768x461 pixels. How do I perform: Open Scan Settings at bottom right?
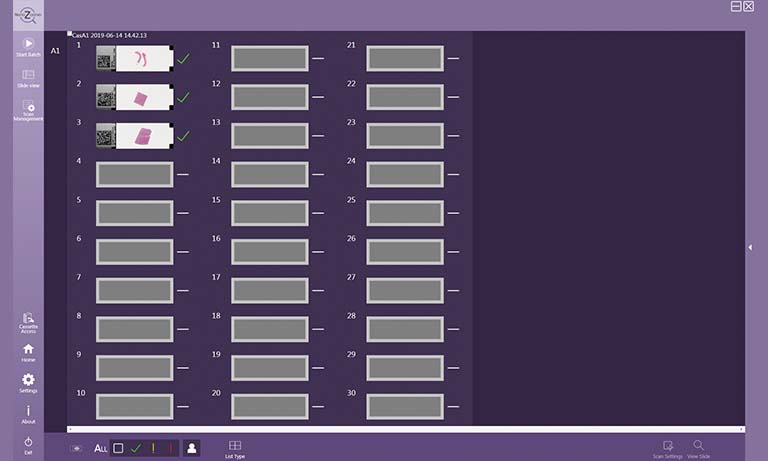(x=667, y=446)
